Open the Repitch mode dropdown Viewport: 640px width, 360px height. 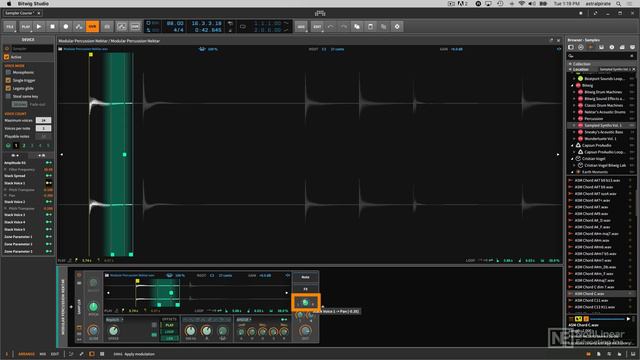pyautogui.click(x=115, y=320)
